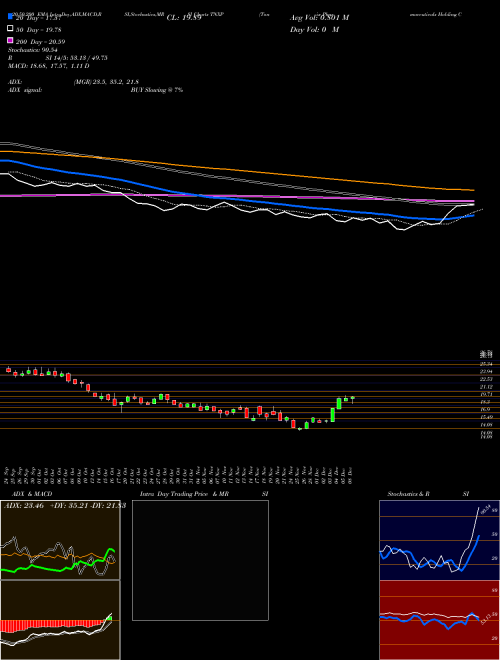The image size is (500, 660).
Task: Click the 15.49 price axis label
Action: click(486, 417)
